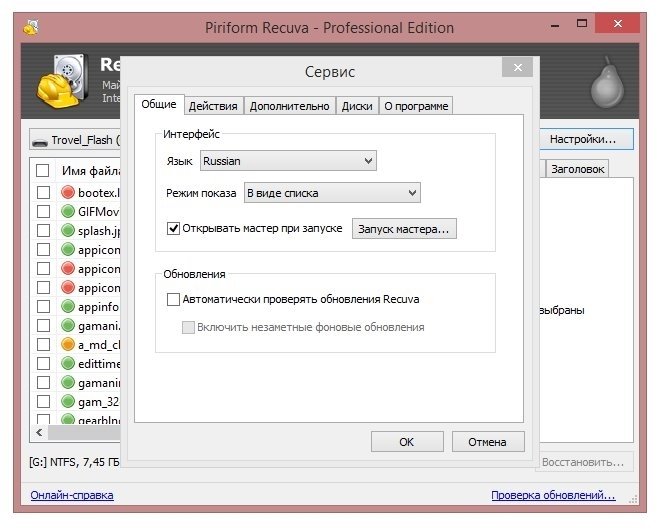Click green status dot beside GIFMov file

point(68,211)
